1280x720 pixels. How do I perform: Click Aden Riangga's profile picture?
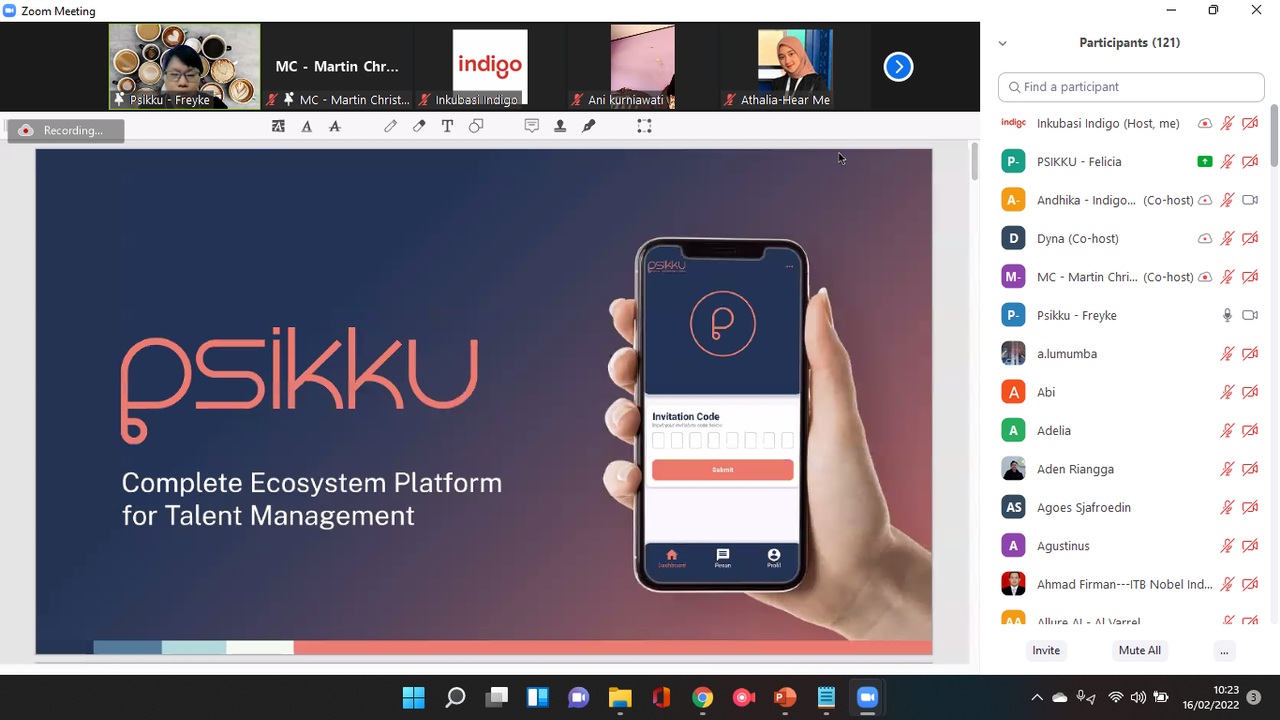tap(1013, 469)
